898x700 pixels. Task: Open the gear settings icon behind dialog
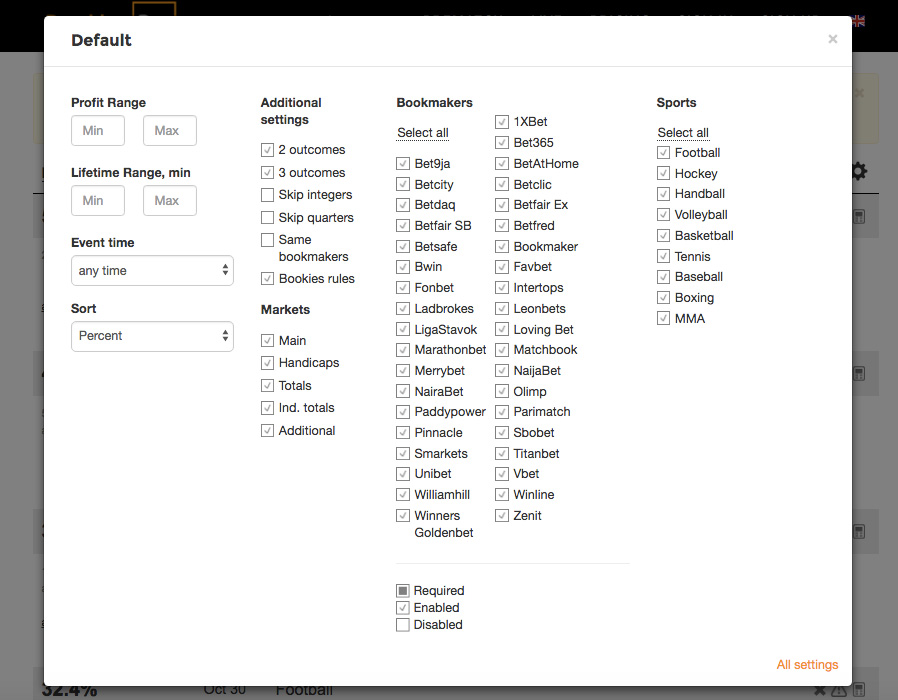point(860,171)
